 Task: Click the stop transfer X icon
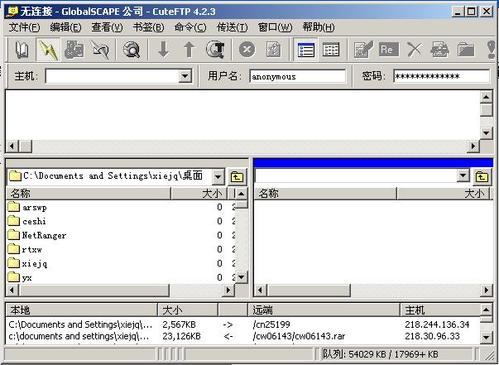point(247,50)
